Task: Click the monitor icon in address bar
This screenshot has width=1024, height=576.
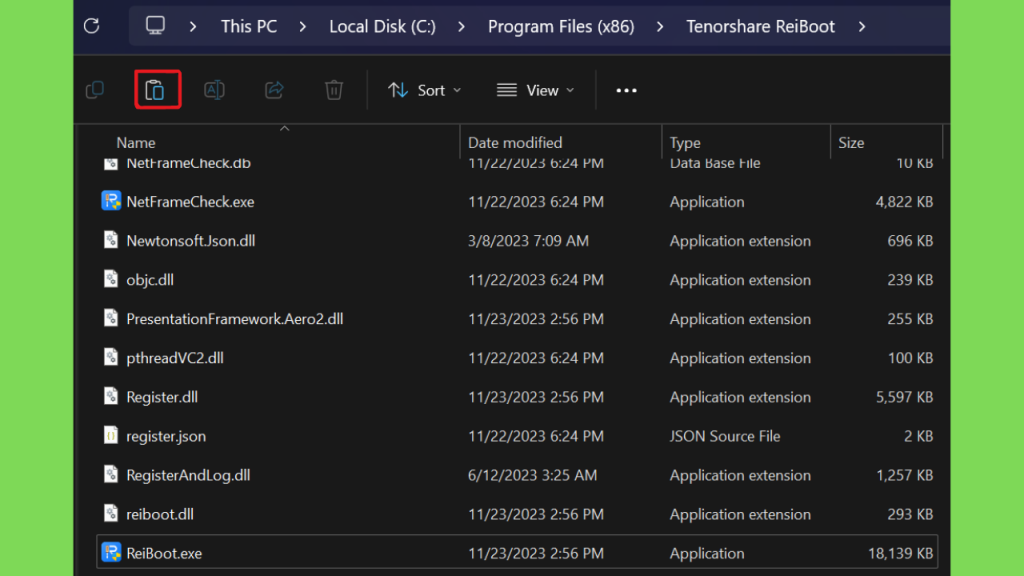Action: (155, 26)
